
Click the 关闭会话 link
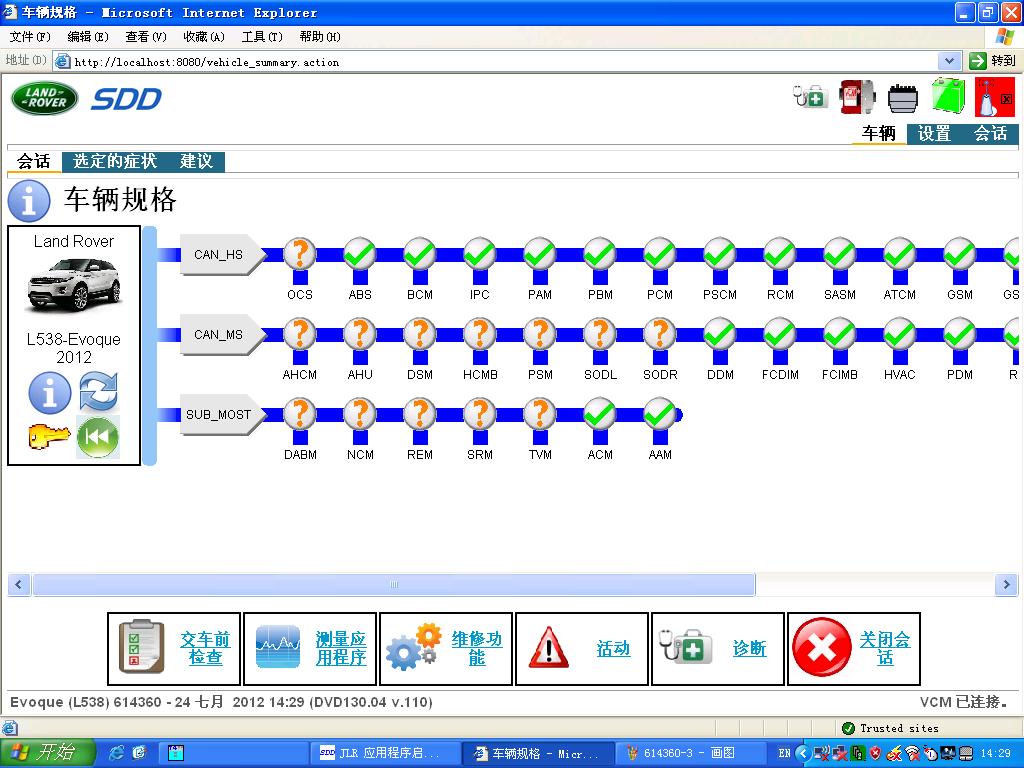point(885,648)
